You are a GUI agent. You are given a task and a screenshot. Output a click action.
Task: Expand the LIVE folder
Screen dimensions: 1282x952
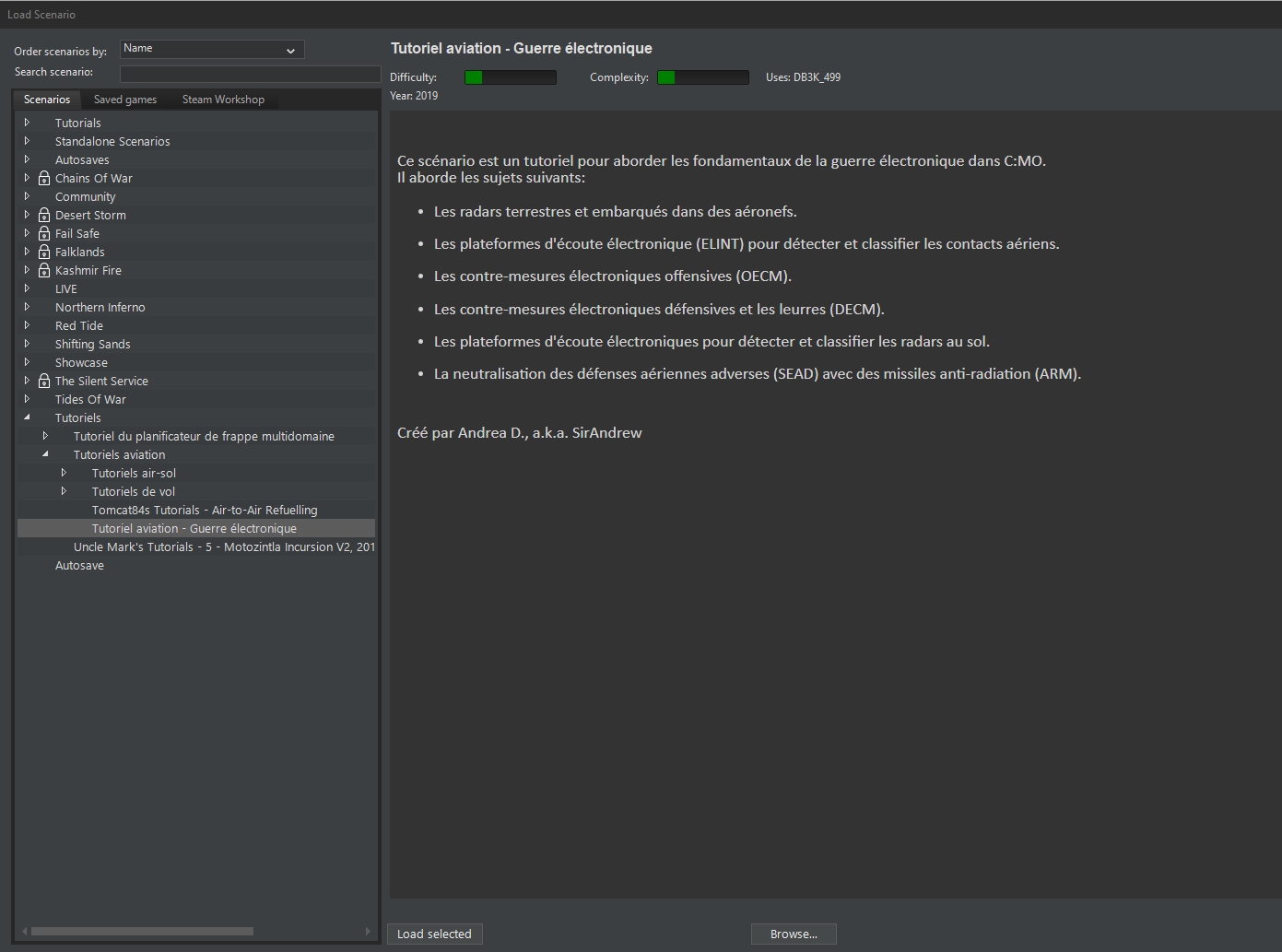pyautogui.click(x=27, y=288)
